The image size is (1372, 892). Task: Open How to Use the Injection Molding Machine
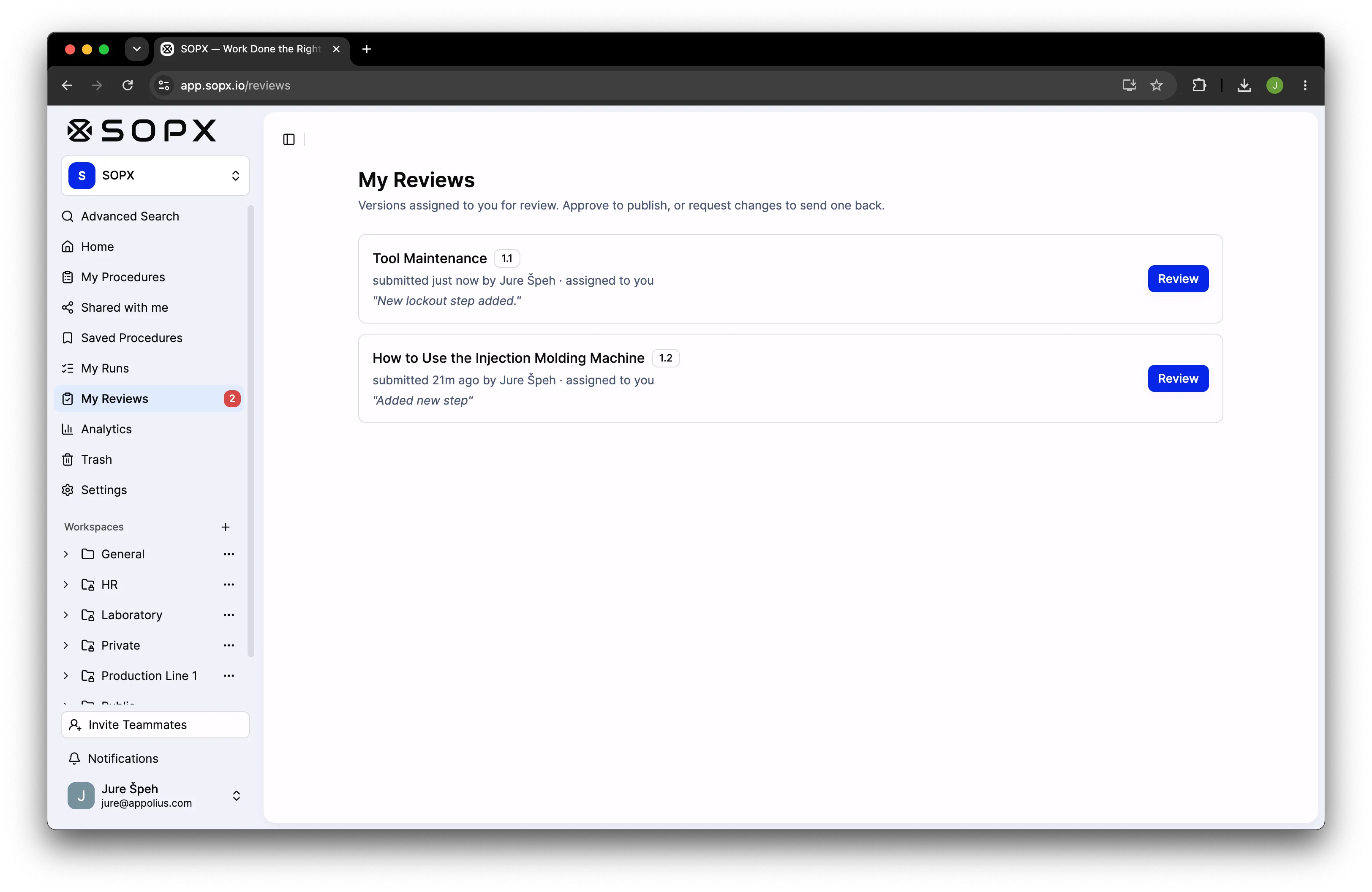point(508,359)
